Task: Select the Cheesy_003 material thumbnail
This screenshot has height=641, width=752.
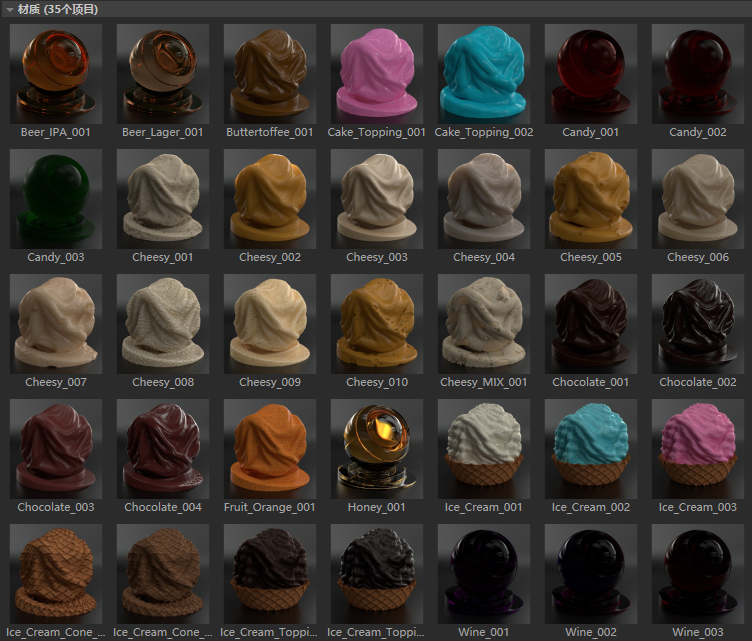Action: [x=376, y=199]
